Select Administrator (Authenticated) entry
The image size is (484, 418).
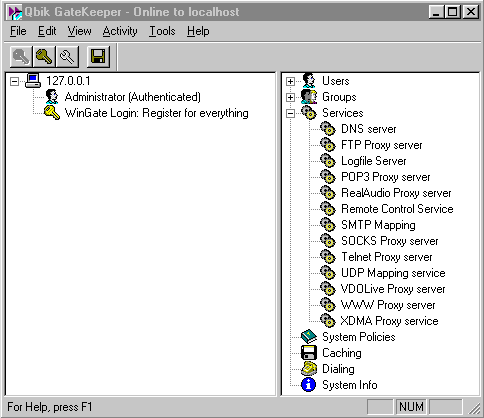point(133,97)
